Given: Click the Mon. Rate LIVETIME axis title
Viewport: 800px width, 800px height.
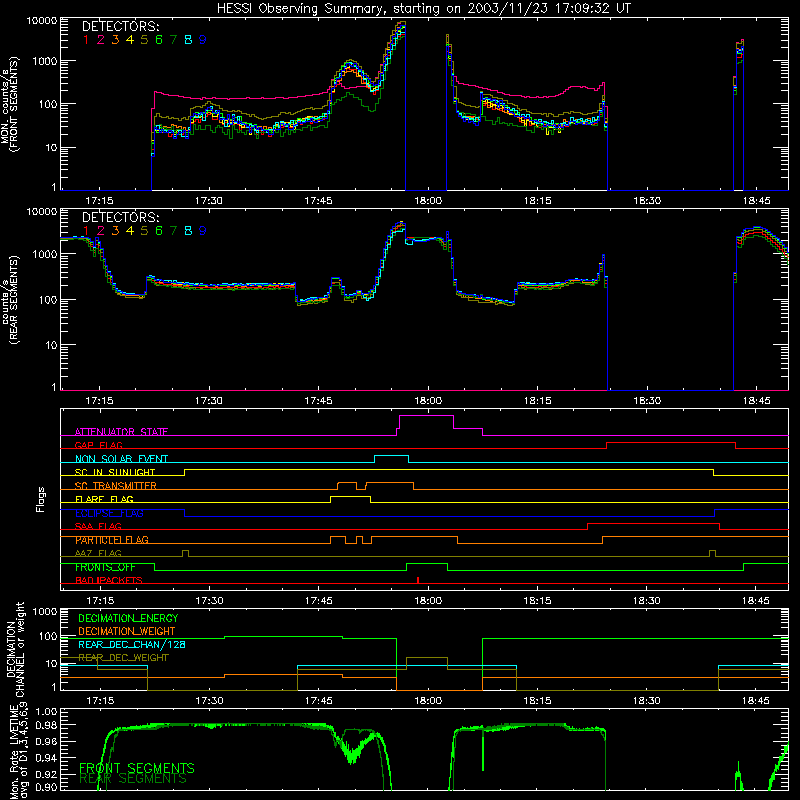Looking at the screenshot, I should [18, 752].
